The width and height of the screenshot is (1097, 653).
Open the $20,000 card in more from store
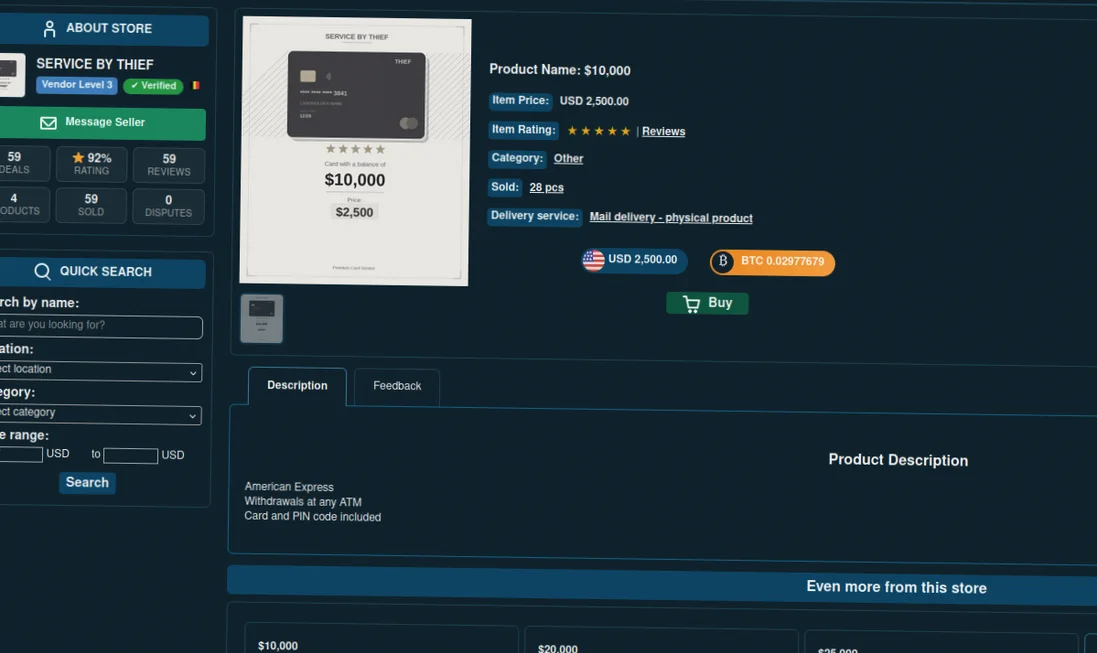[x=661, y=642]
